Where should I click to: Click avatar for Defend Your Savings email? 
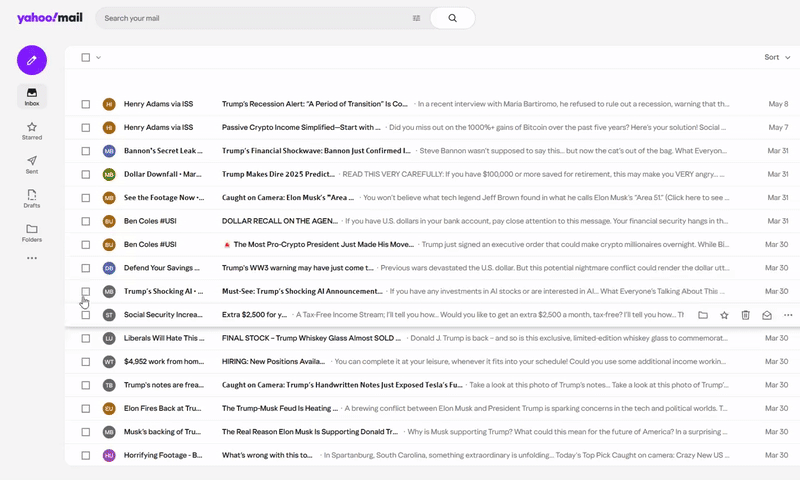[x=109, y=268]
